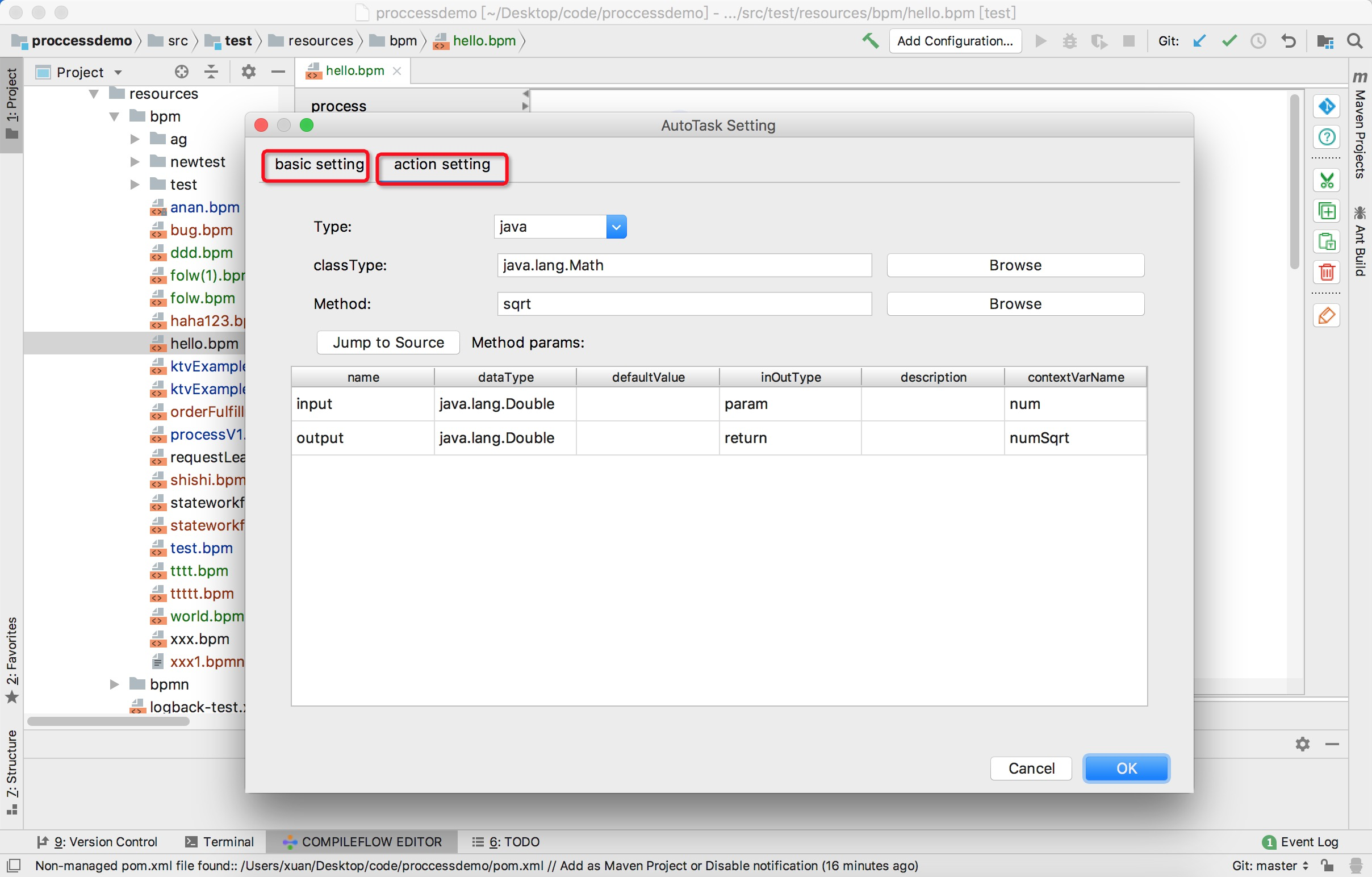Open the Type java dropdown

(x=616, y=227)
